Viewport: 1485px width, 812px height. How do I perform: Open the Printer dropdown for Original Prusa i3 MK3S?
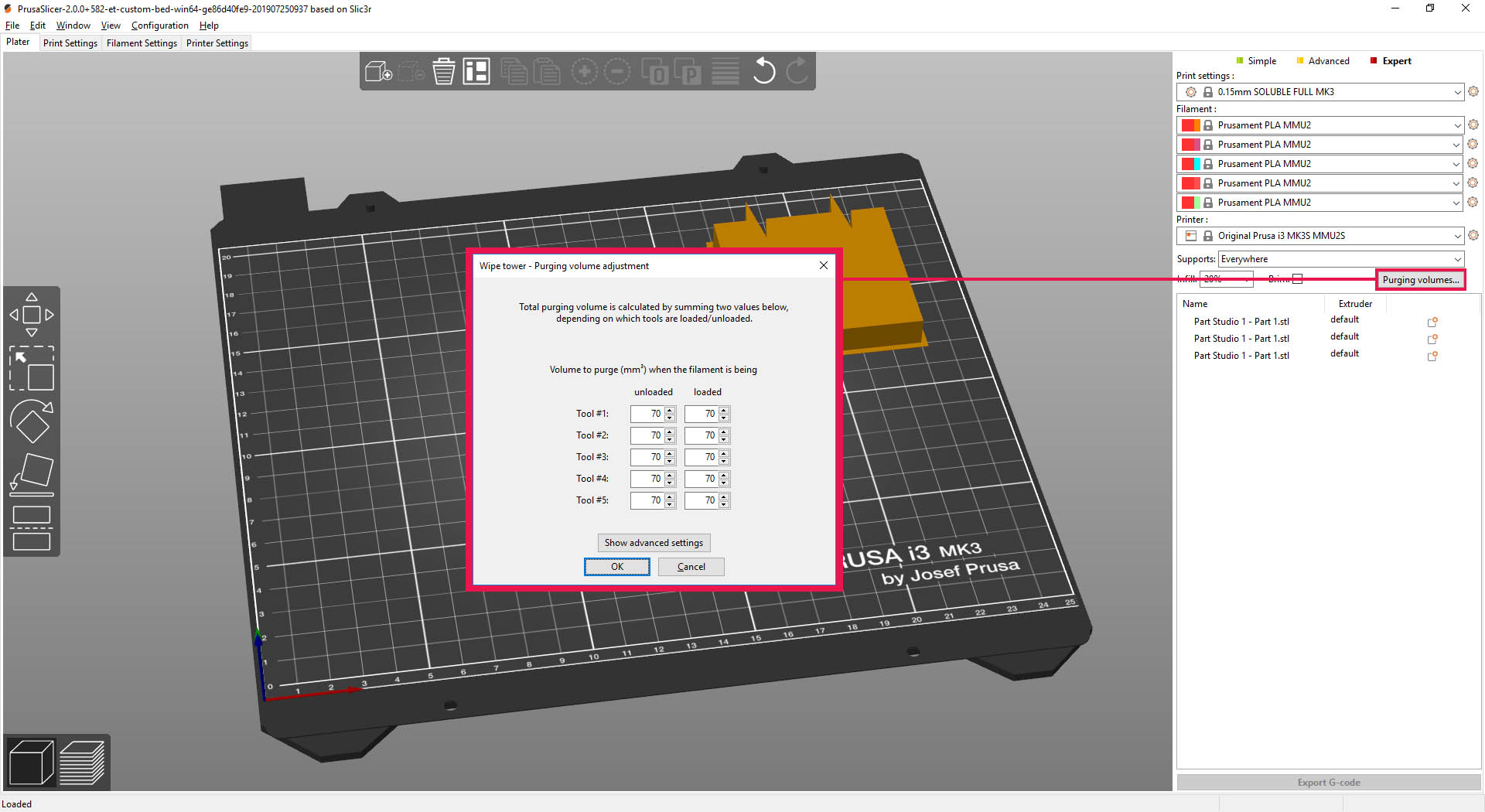[x=1456, y=236]
